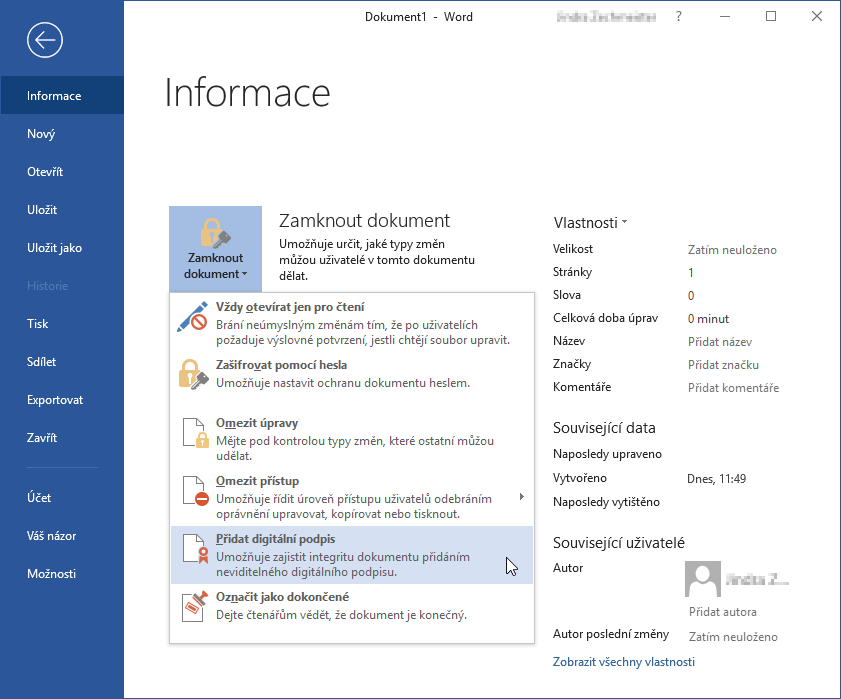841x699 pixels.
Task: Click the 'Naposledy vytištěno' label
Action: (x=606, y=502)
